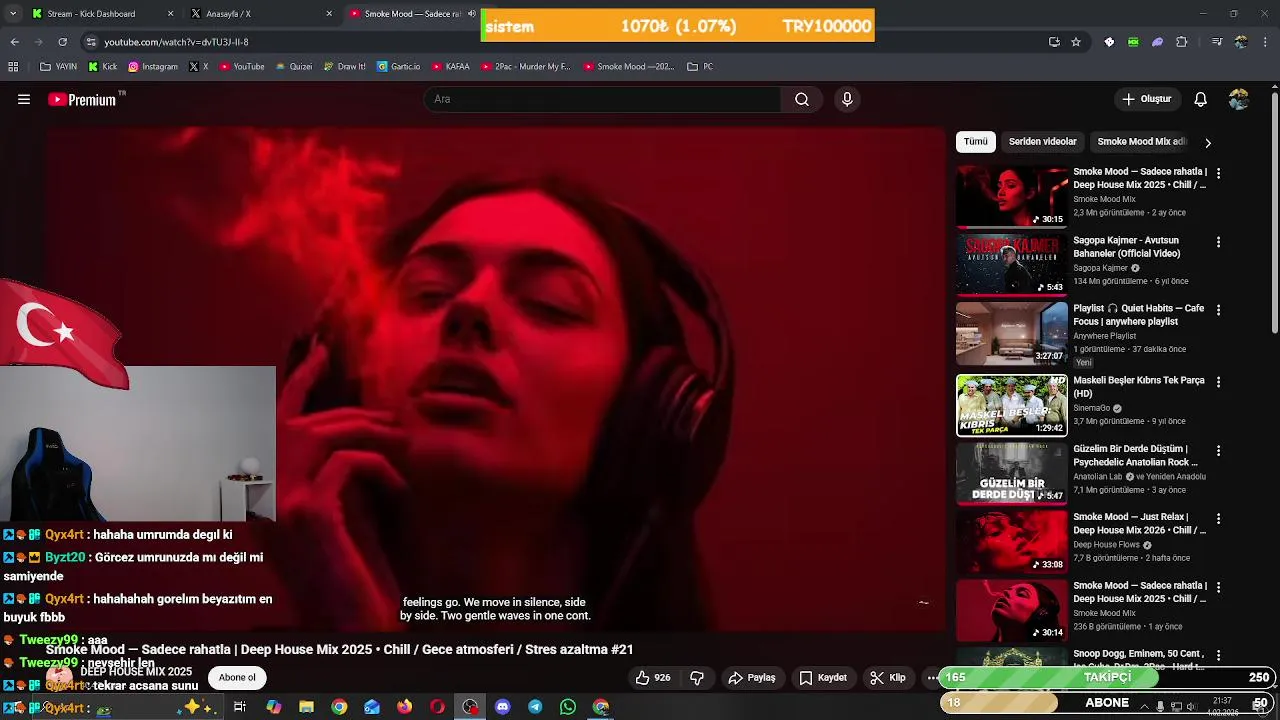Open options for Güzelim Bir Derde Düştüm
This screenshot has height=720, width=1280.
point(1218,450)
